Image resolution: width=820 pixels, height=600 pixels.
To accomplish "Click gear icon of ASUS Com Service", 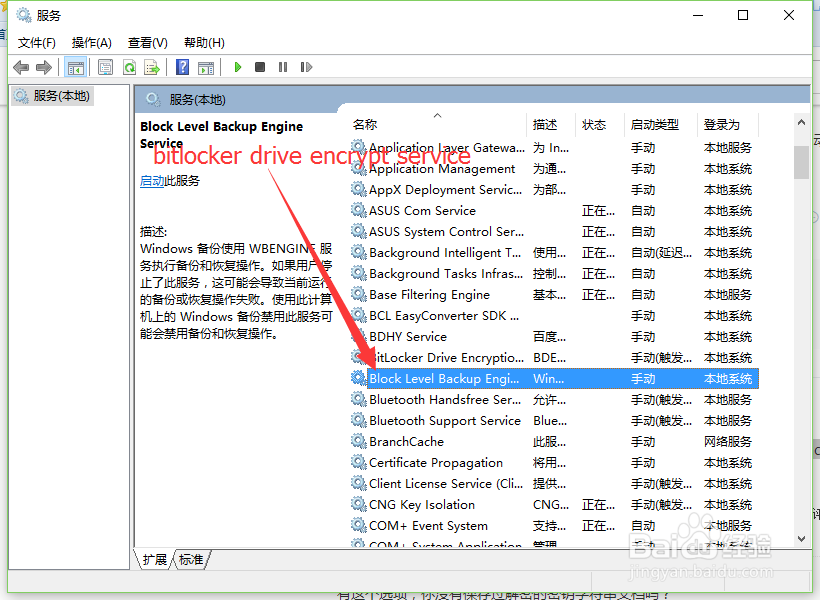I will pos(358,210).
